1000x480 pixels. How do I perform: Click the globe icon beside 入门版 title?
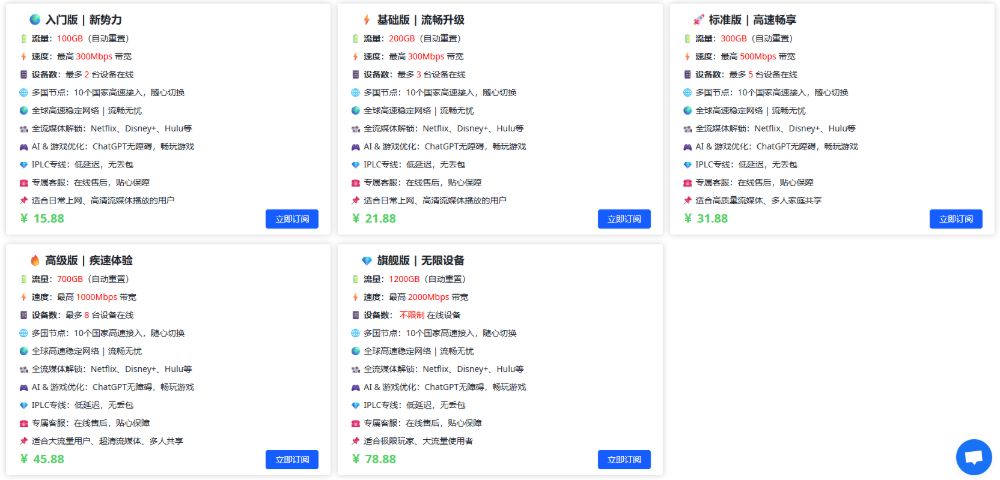35,20
